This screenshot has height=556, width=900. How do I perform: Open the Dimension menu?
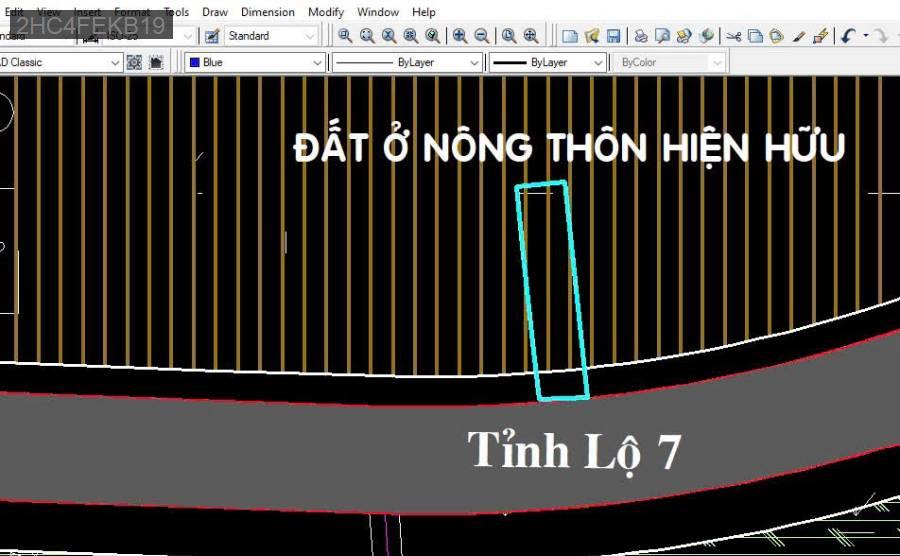click(267, 12)
